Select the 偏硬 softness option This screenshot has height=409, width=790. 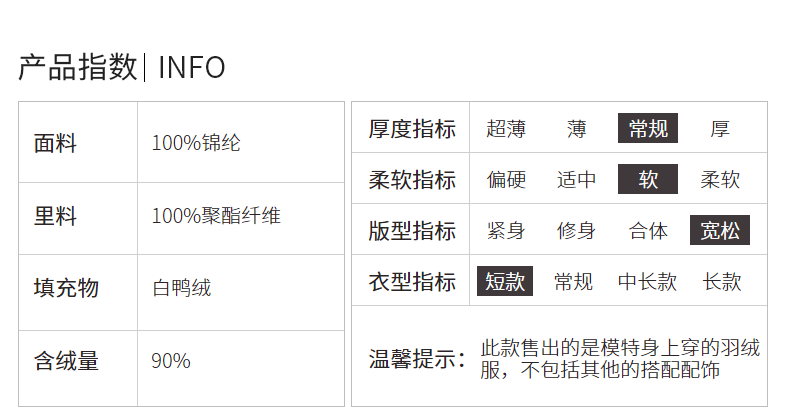[506, 179]
